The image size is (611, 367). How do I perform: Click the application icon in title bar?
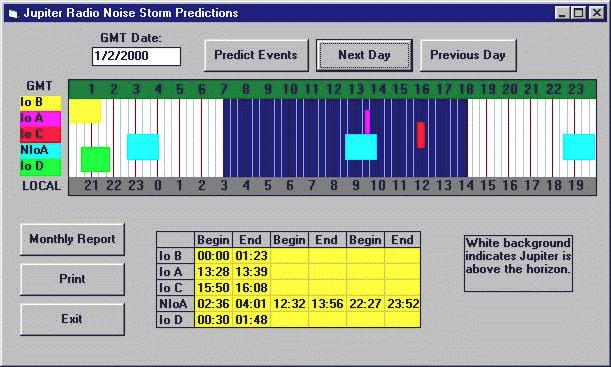coord(13,14)
